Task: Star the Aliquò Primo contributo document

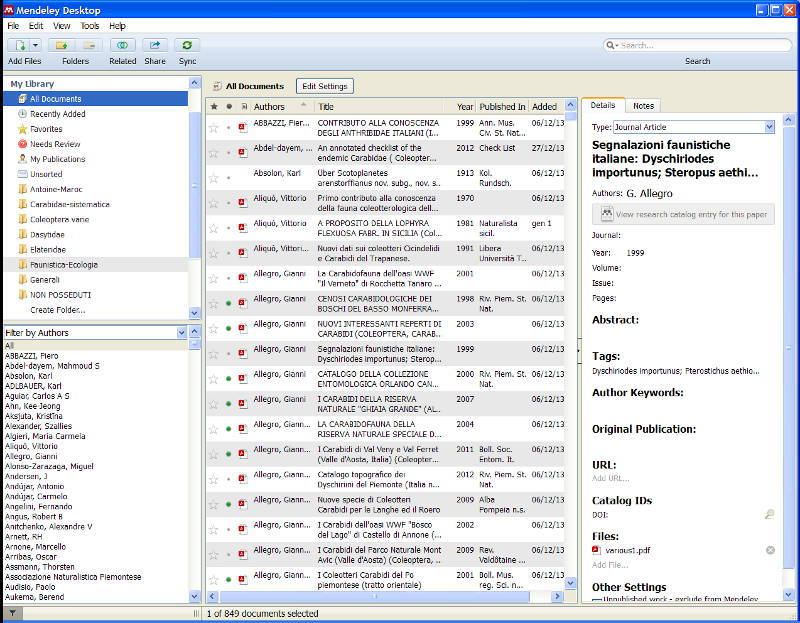Action: click(x=213, y=204)
